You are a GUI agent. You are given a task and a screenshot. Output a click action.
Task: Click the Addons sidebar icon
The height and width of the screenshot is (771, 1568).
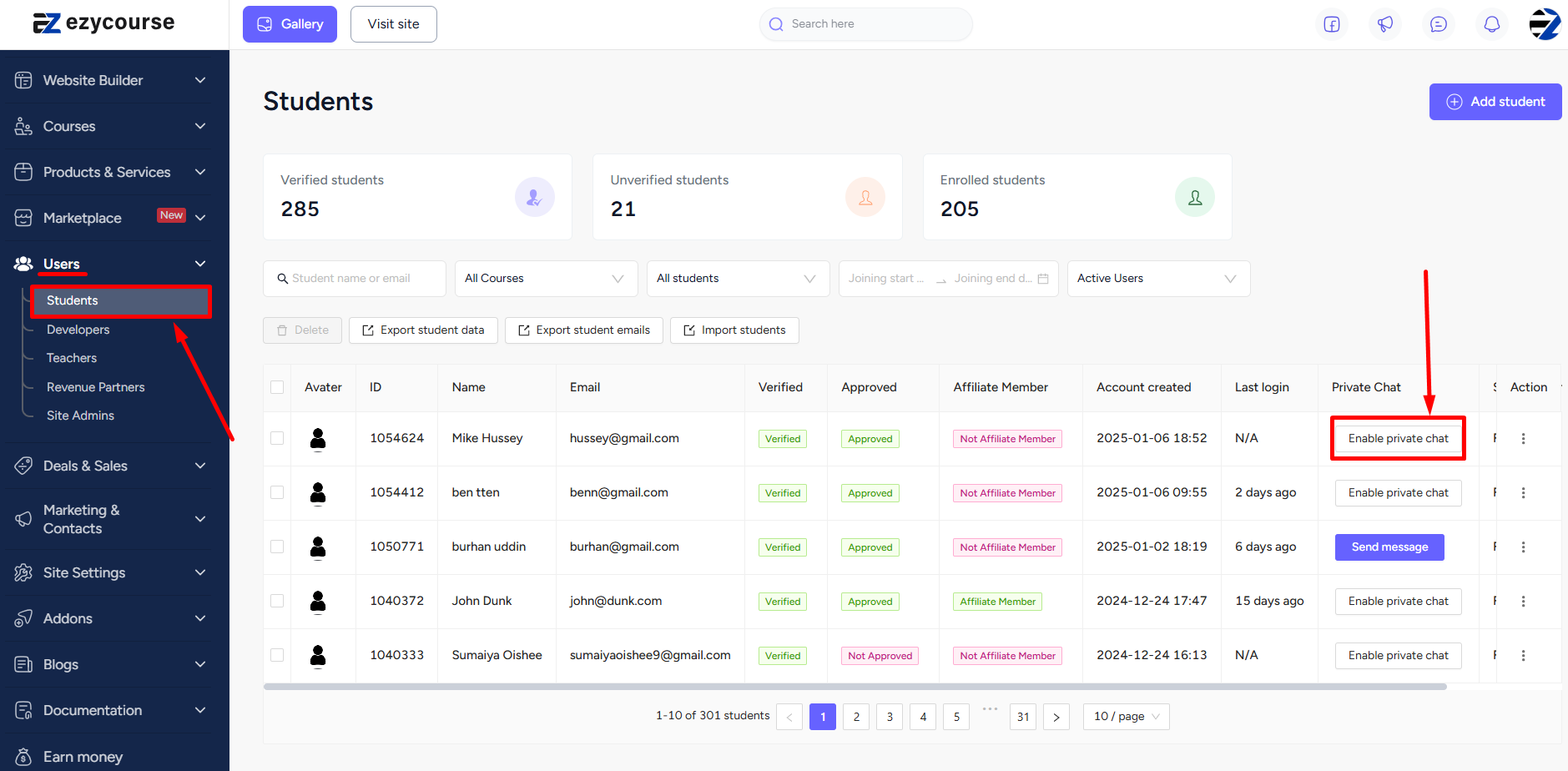pyautogui.click(x=23, y=618)
